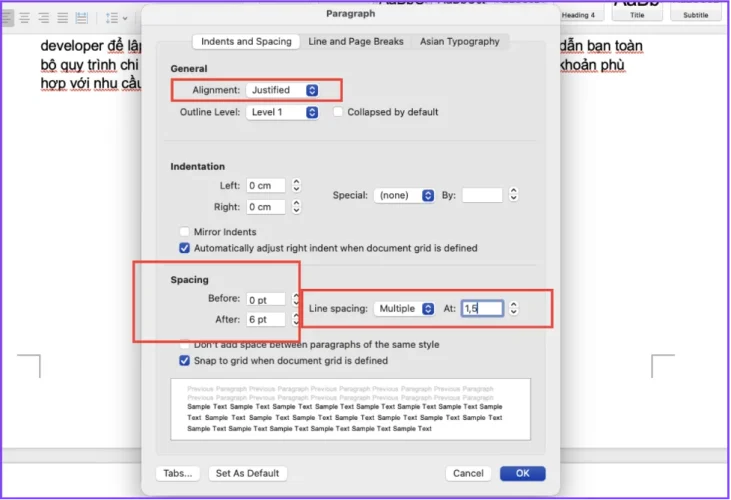Open the Outline Level dropdown
This screenshot has width=731, height=500.
(x=283, y=112)
